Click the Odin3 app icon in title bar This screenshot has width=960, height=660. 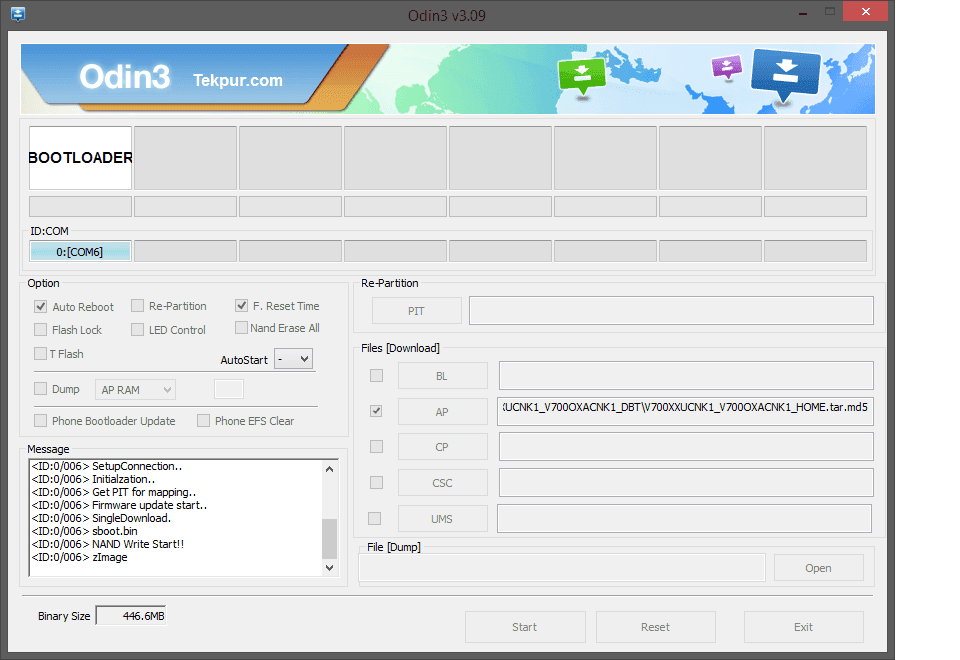(x=18, y=14)
